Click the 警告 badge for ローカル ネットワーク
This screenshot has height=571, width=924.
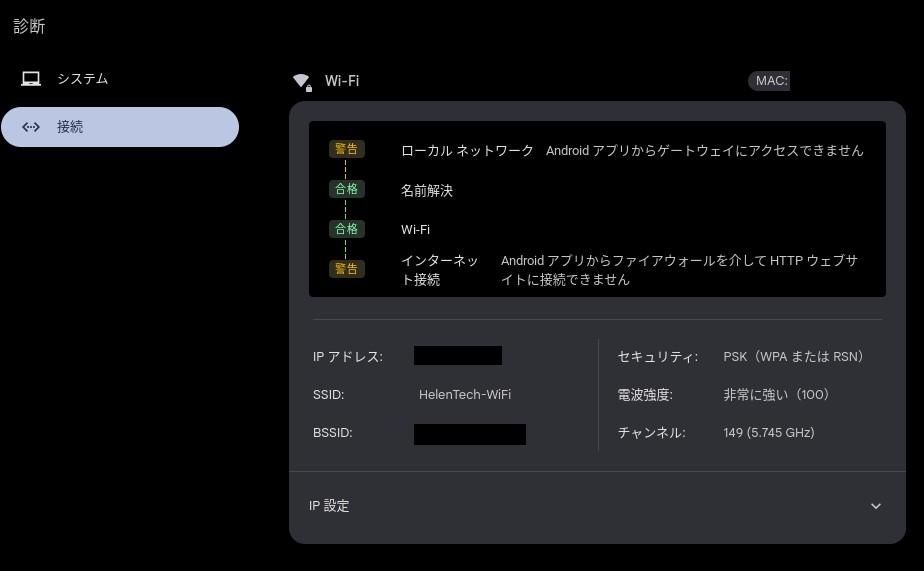[346, 149]
